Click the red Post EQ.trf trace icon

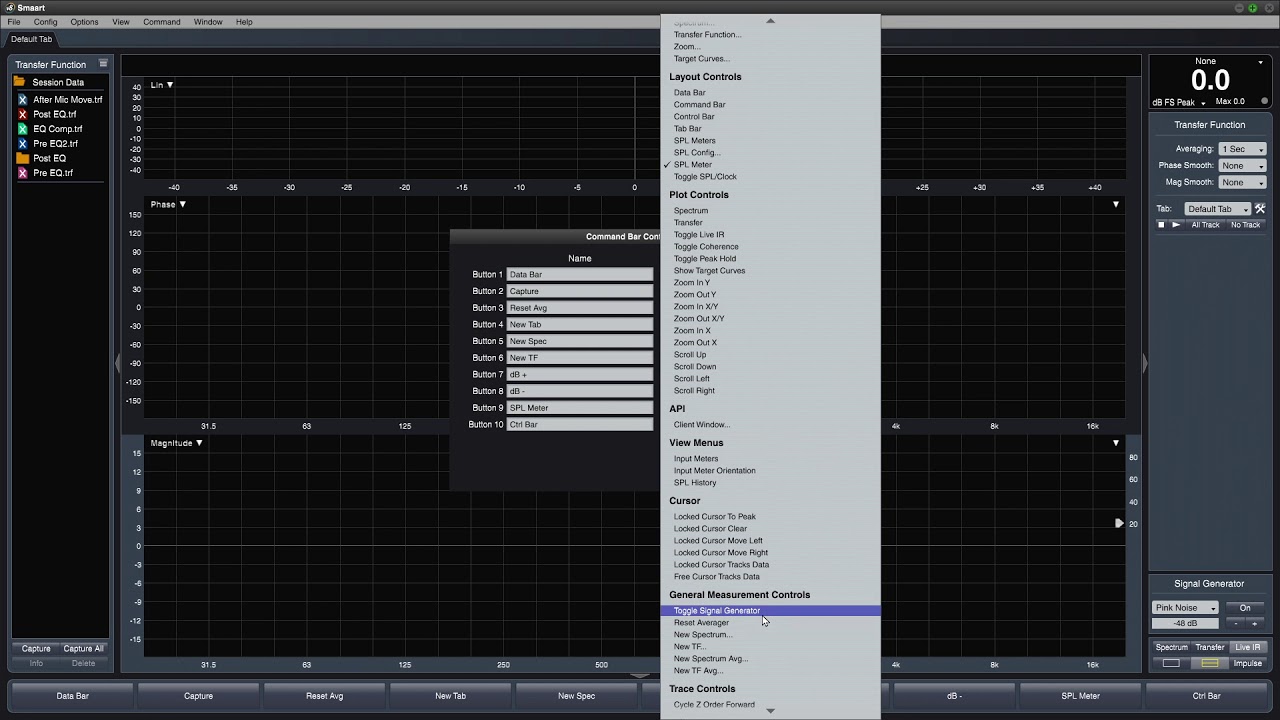(22, 114)
